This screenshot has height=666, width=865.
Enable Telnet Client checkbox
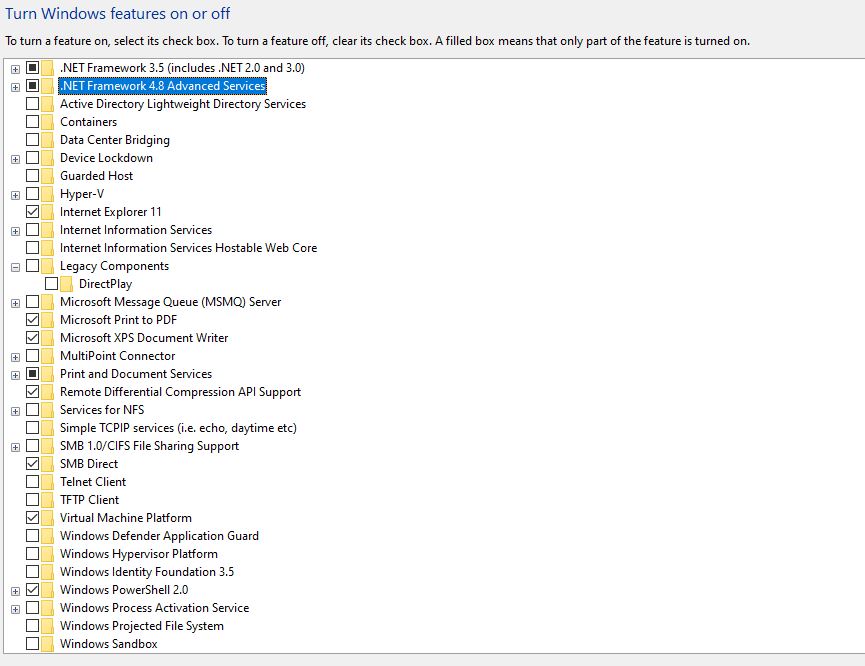pos(33,482)
